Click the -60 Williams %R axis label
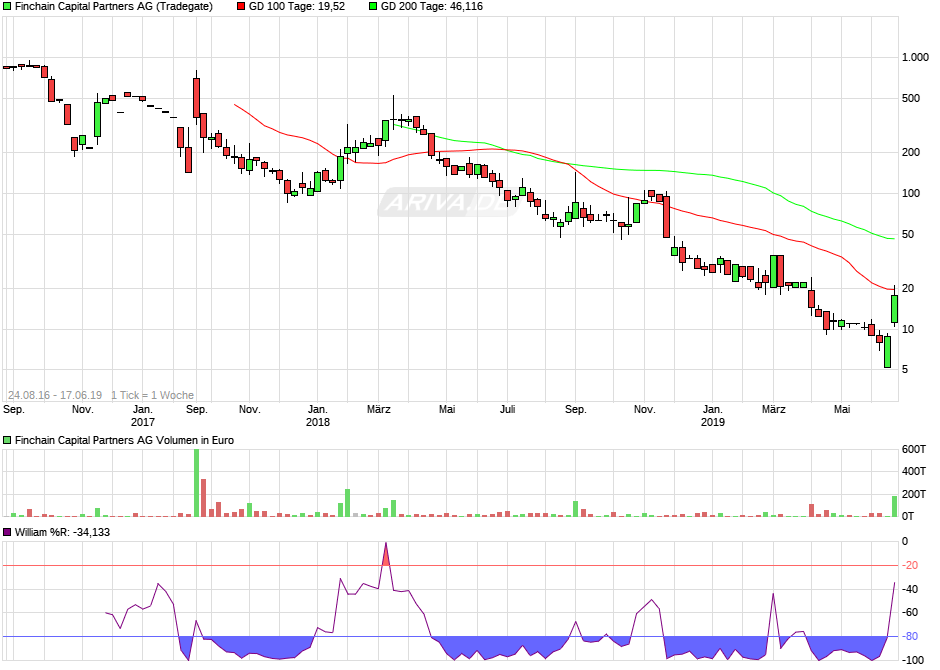940x670 pixels. click(911, 612)
